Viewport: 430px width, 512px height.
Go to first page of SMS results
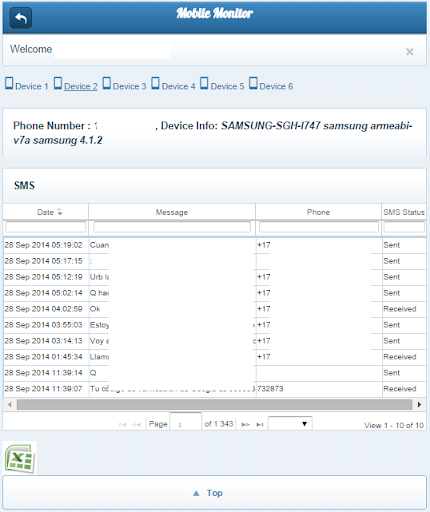(122, 424)
